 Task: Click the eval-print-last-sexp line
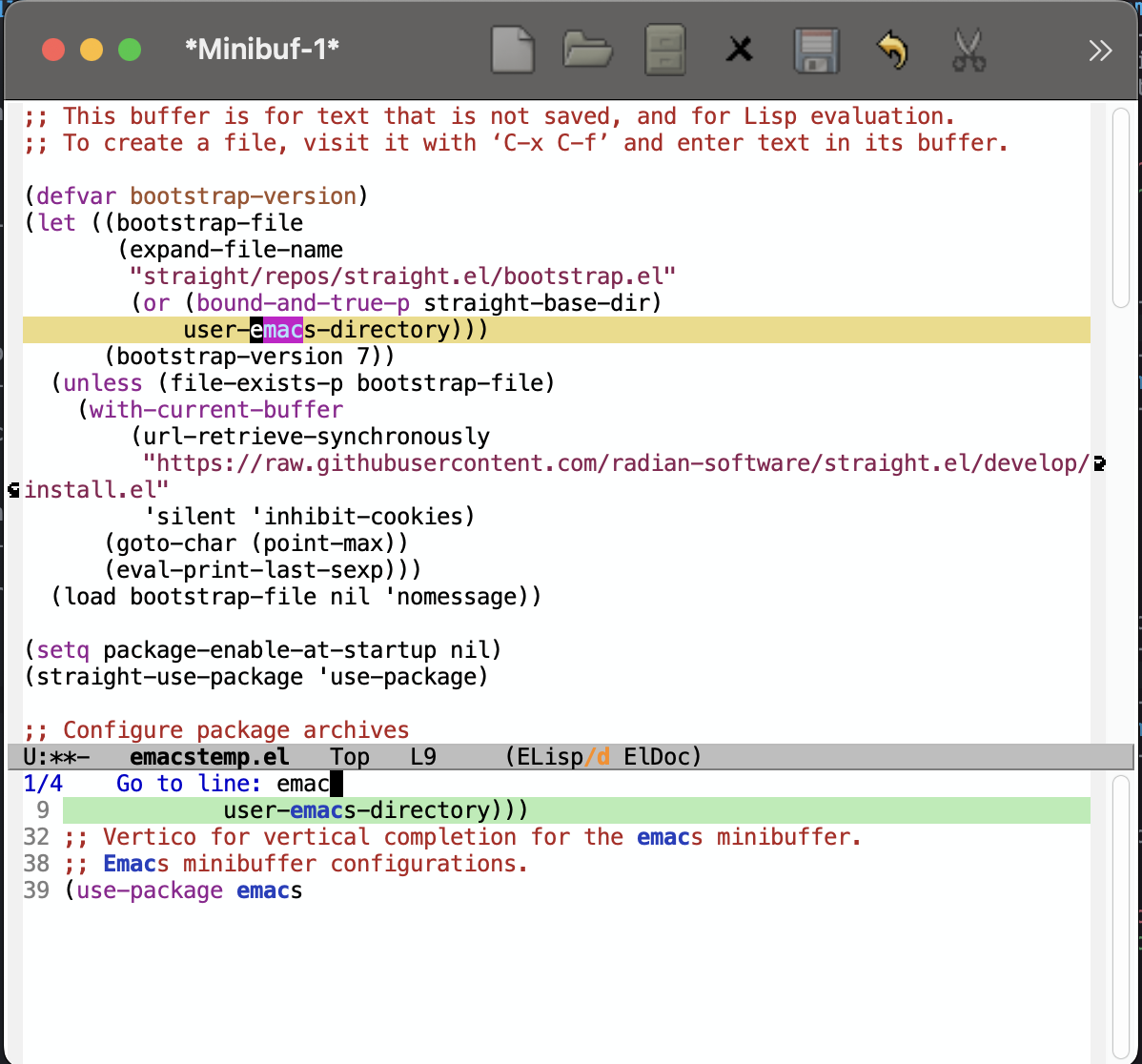click(263, 569)
